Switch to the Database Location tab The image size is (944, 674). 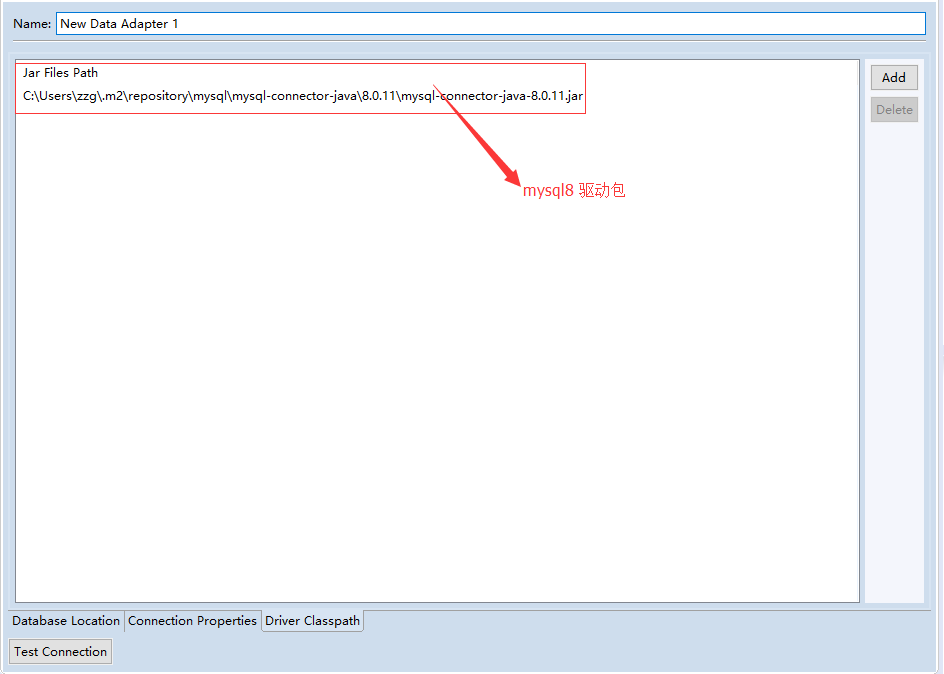66,620
